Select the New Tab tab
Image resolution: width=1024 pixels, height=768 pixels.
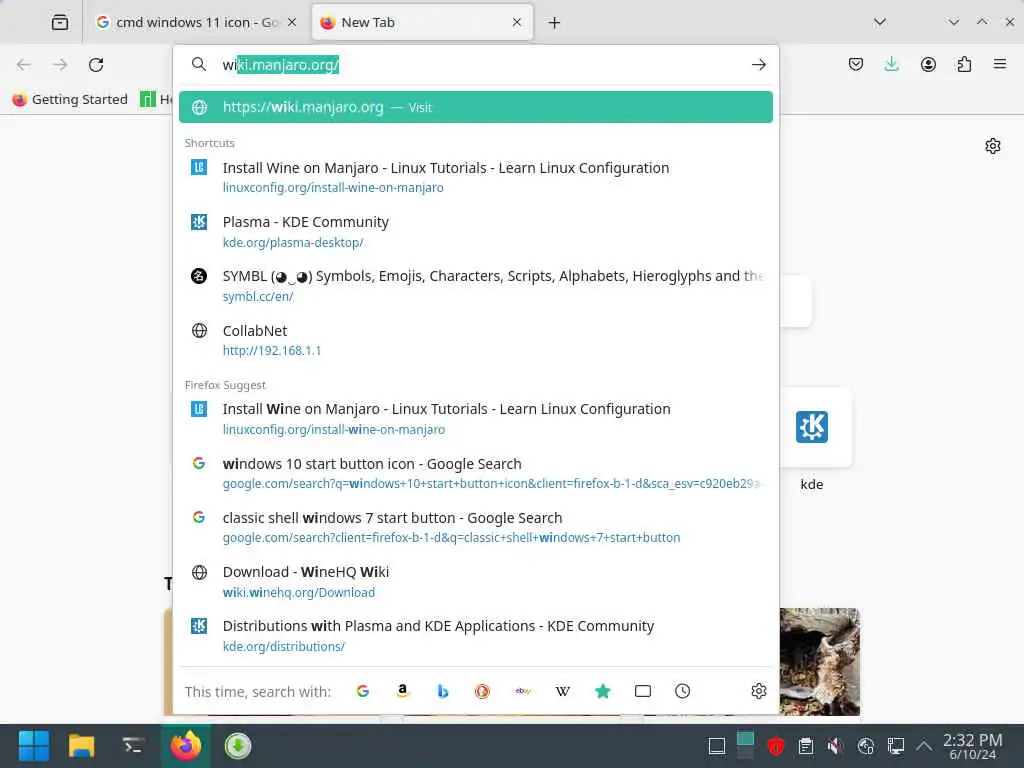pos(422,22)
